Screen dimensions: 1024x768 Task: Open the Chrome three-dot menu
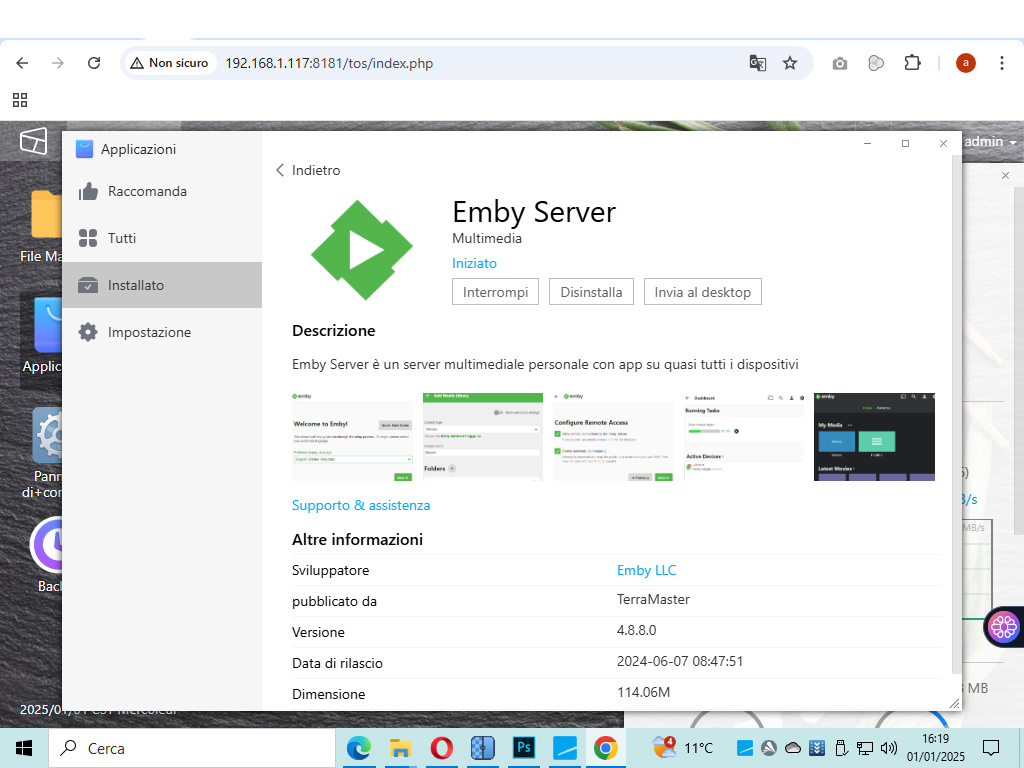[x=1002, y=62]
